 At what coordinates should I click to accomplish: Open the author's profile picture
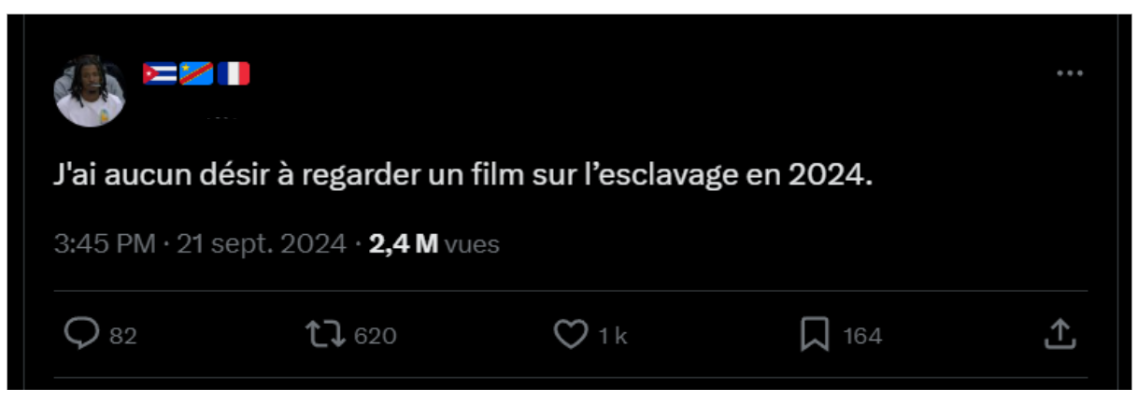[x=89, y=91]
